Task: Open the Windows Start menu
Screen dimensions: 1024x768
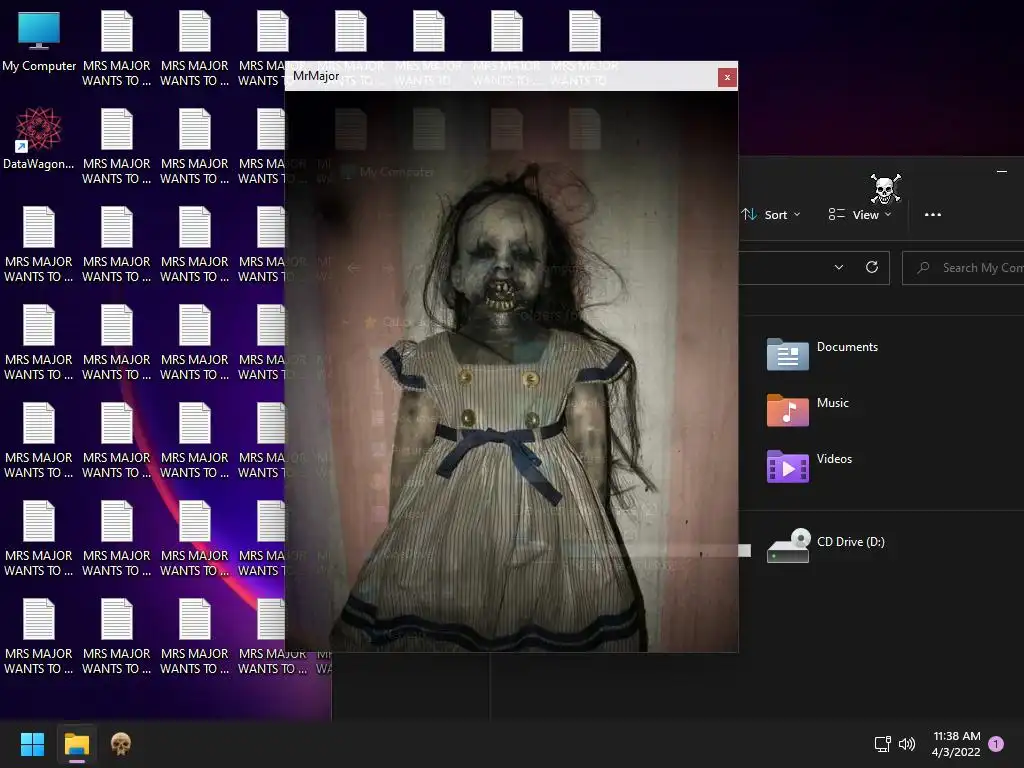Action: 32,744
